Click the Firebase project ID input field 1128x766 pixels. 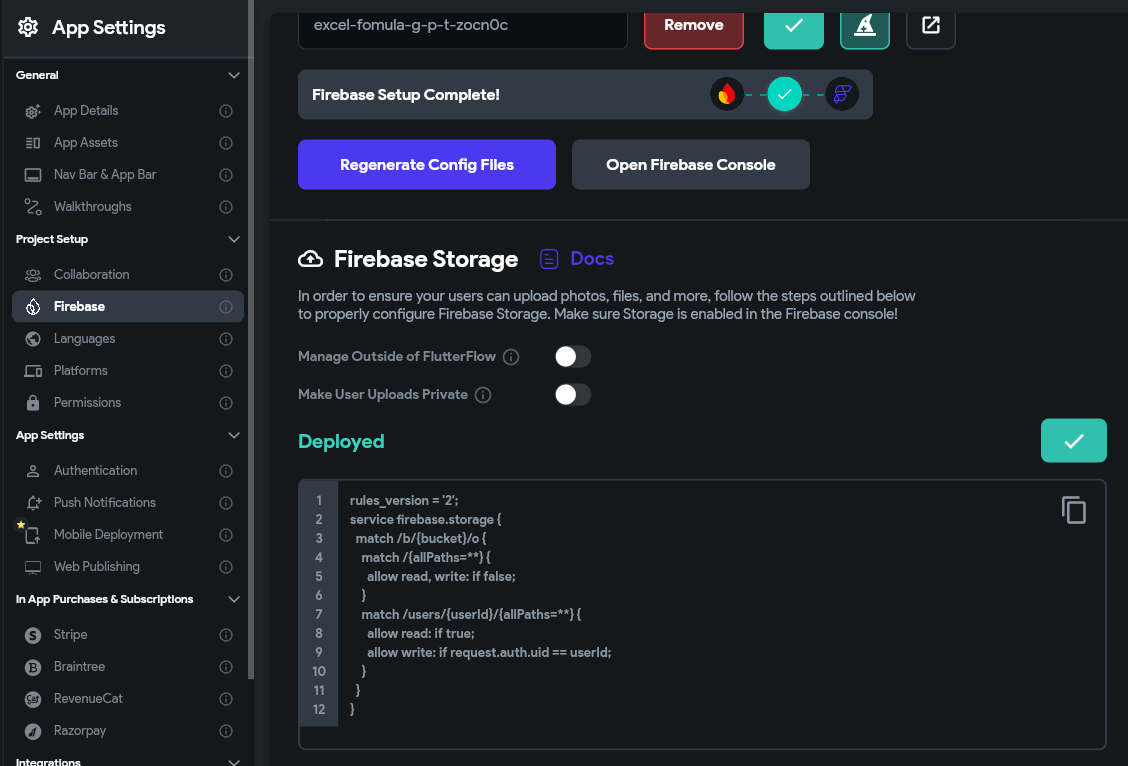tap(463, 26)
